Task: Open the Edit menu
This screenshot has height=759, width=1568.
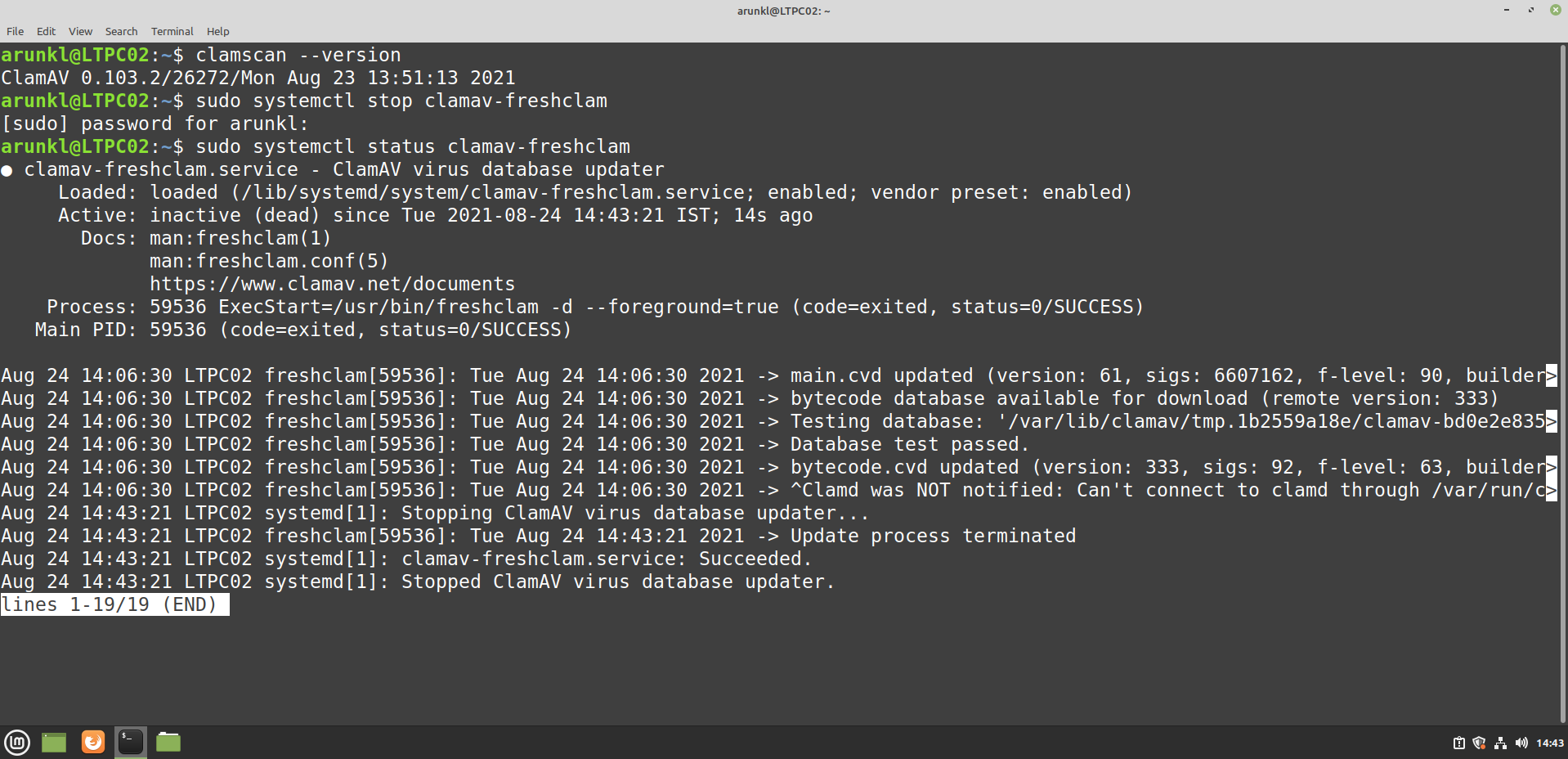Action: coord(46,31)
